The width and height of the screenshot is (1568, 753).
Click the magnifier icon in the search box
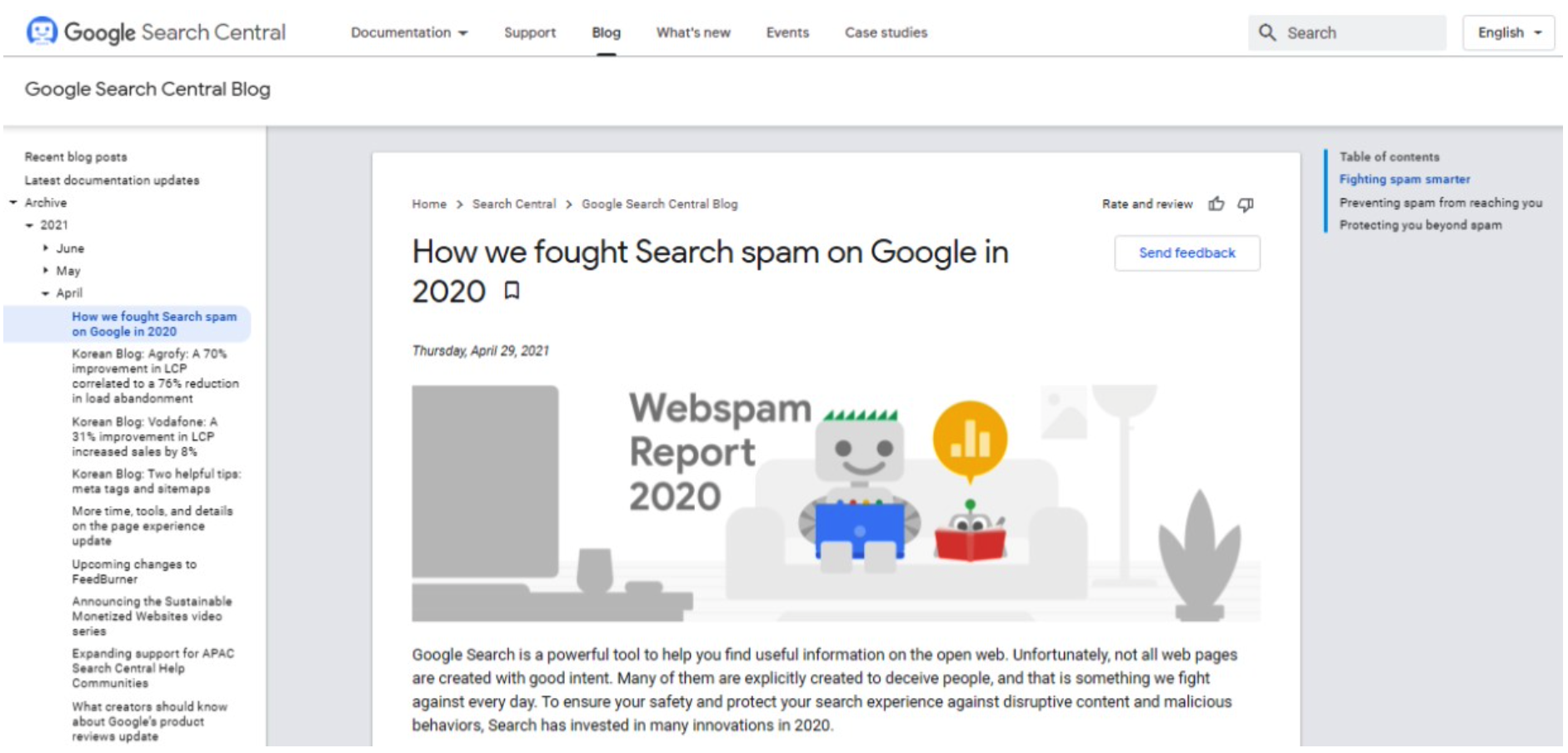1267,32
